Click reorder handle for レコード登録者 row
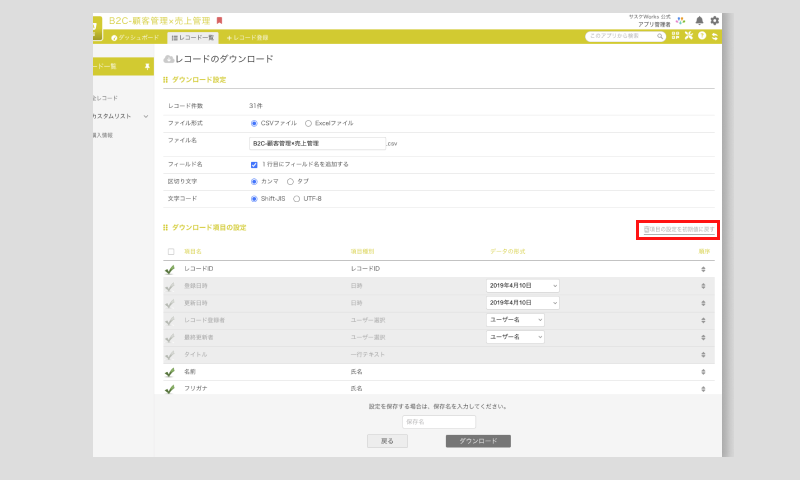Screen dimensions: 800x480 [x=703, y=320]
